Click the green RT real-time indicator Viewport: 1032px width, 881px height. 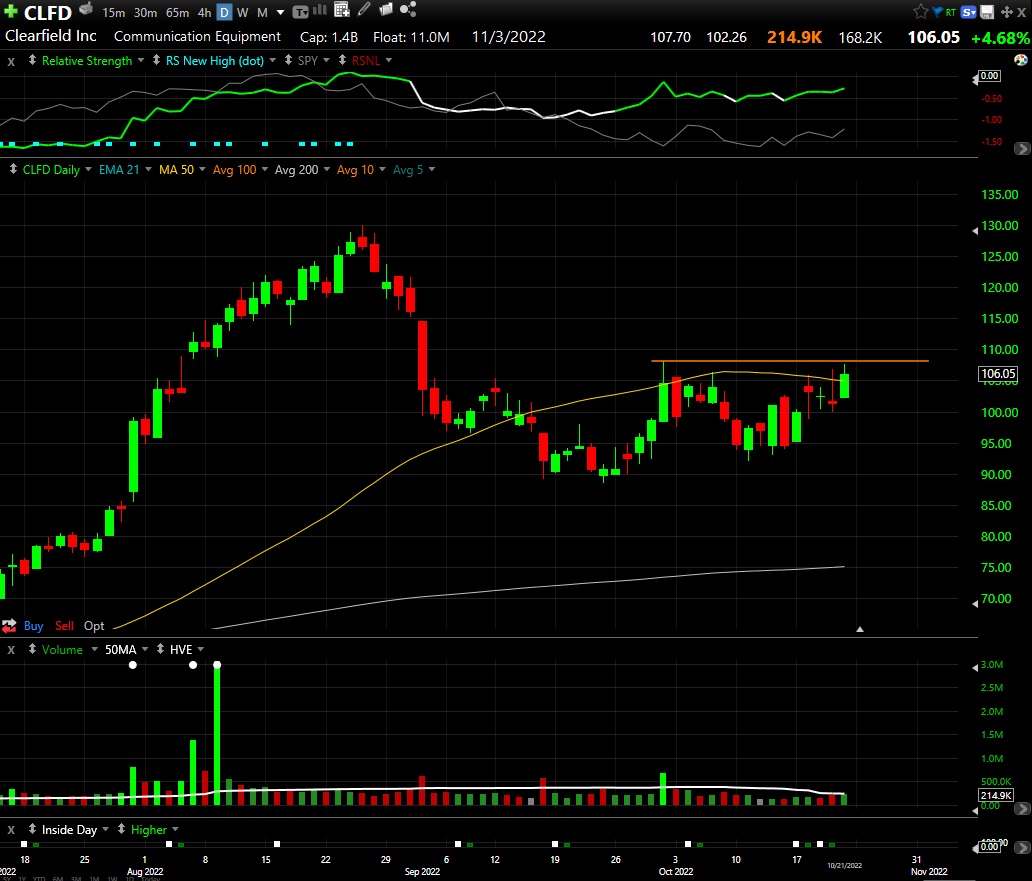click(x=950, y=13)
